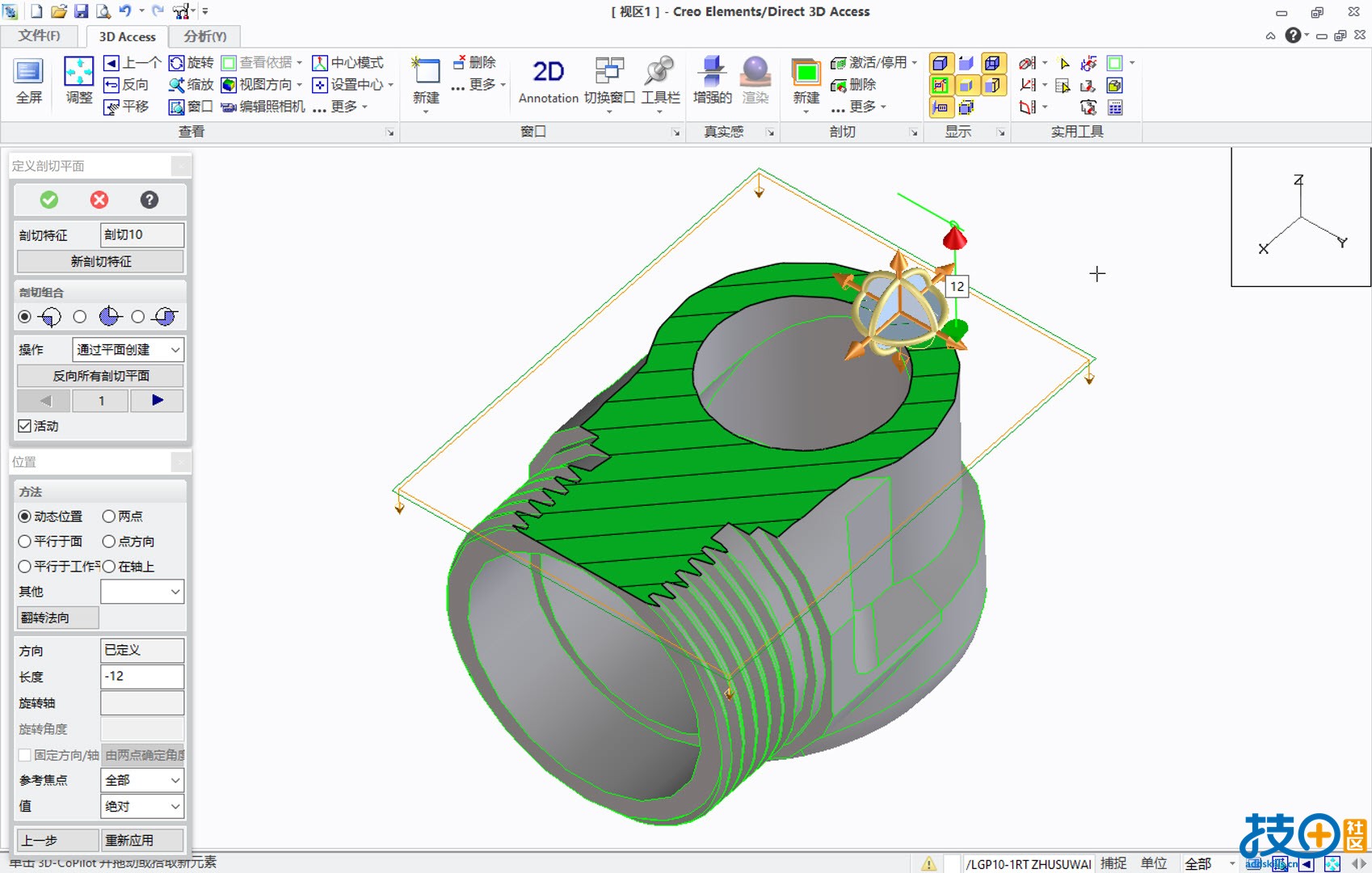This screenshot has width=1372, height=873.
Task: Click the 剖切特征 name field 剖切10
Action: [x=142, y=234]
